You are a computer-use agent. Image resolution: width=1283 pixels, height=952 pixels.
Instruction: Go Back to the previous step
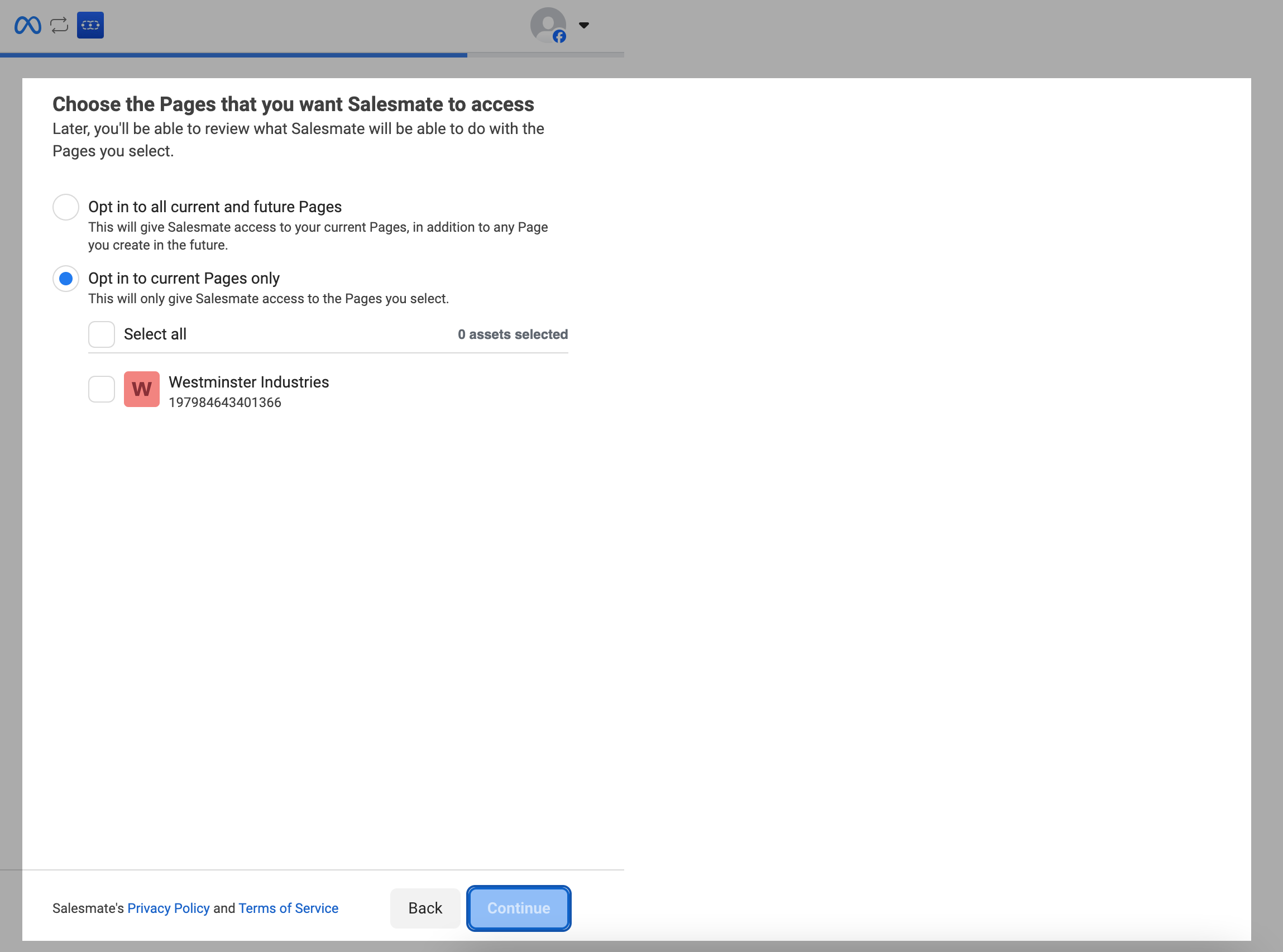click(425, 909)
